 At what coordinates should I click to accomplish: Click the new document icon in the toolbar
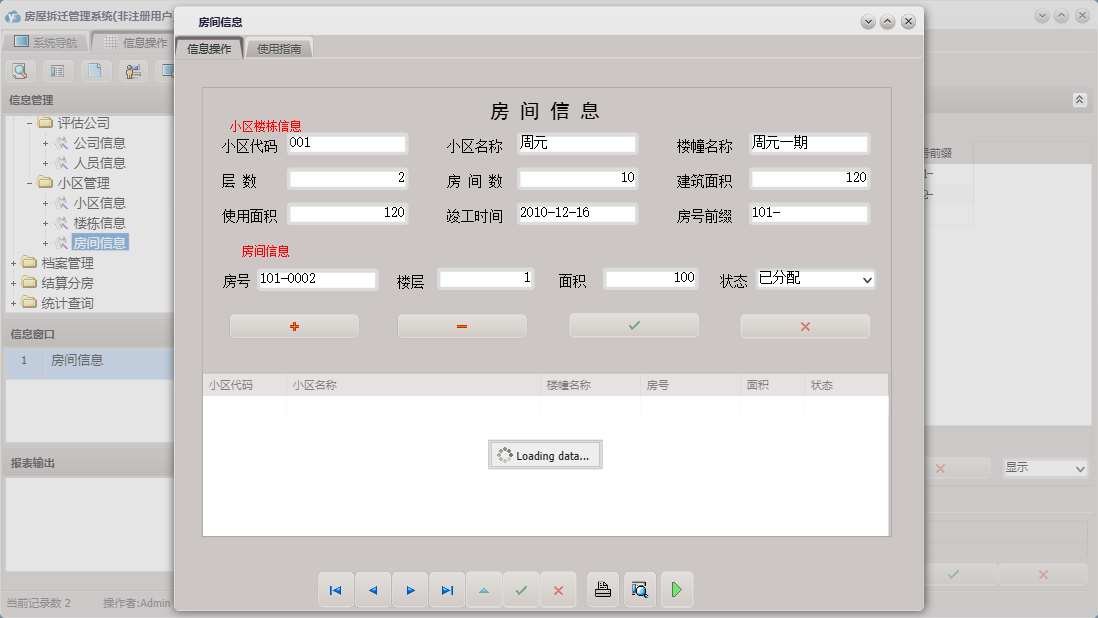(95, 70)
